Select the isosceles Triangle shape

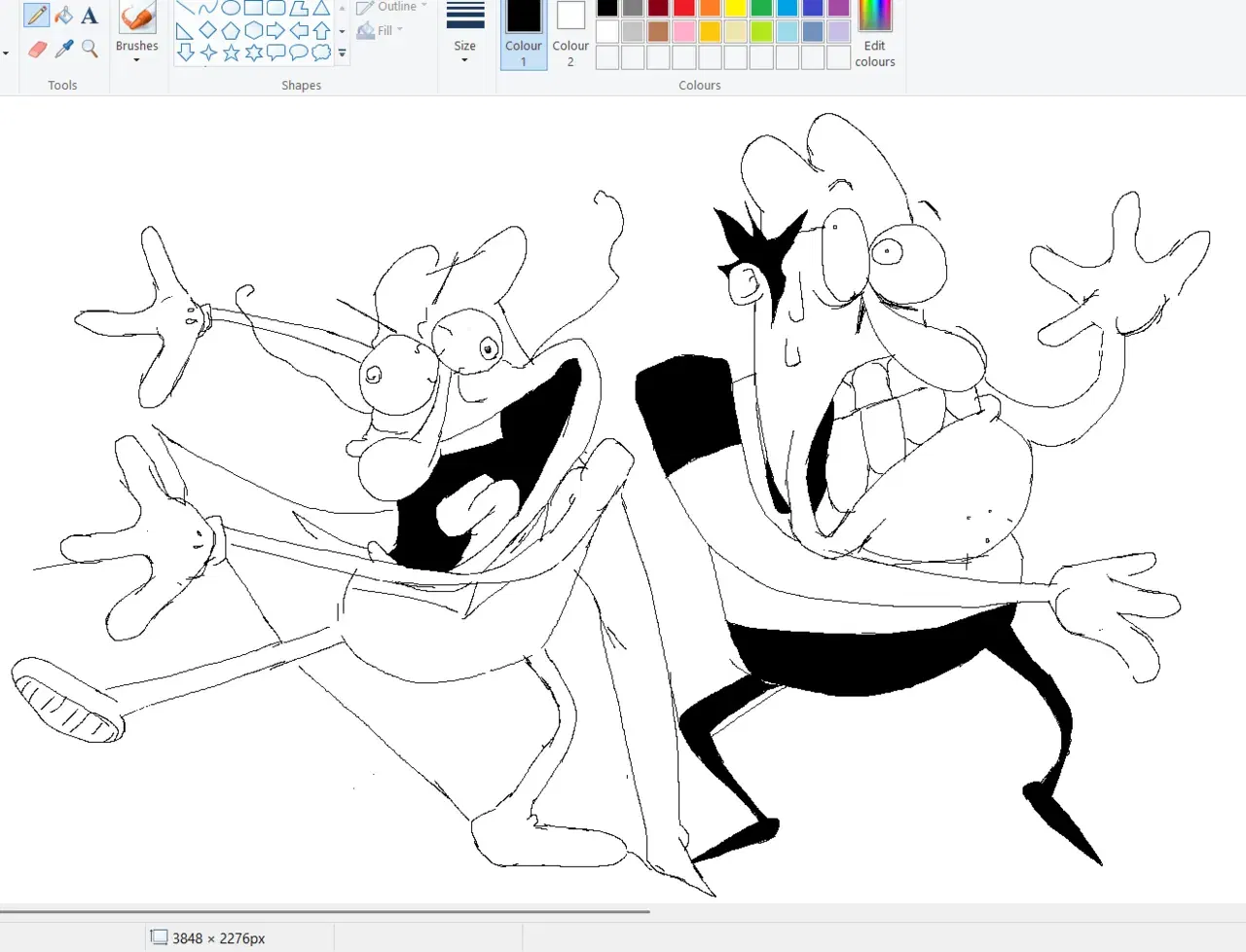[320, 8]
